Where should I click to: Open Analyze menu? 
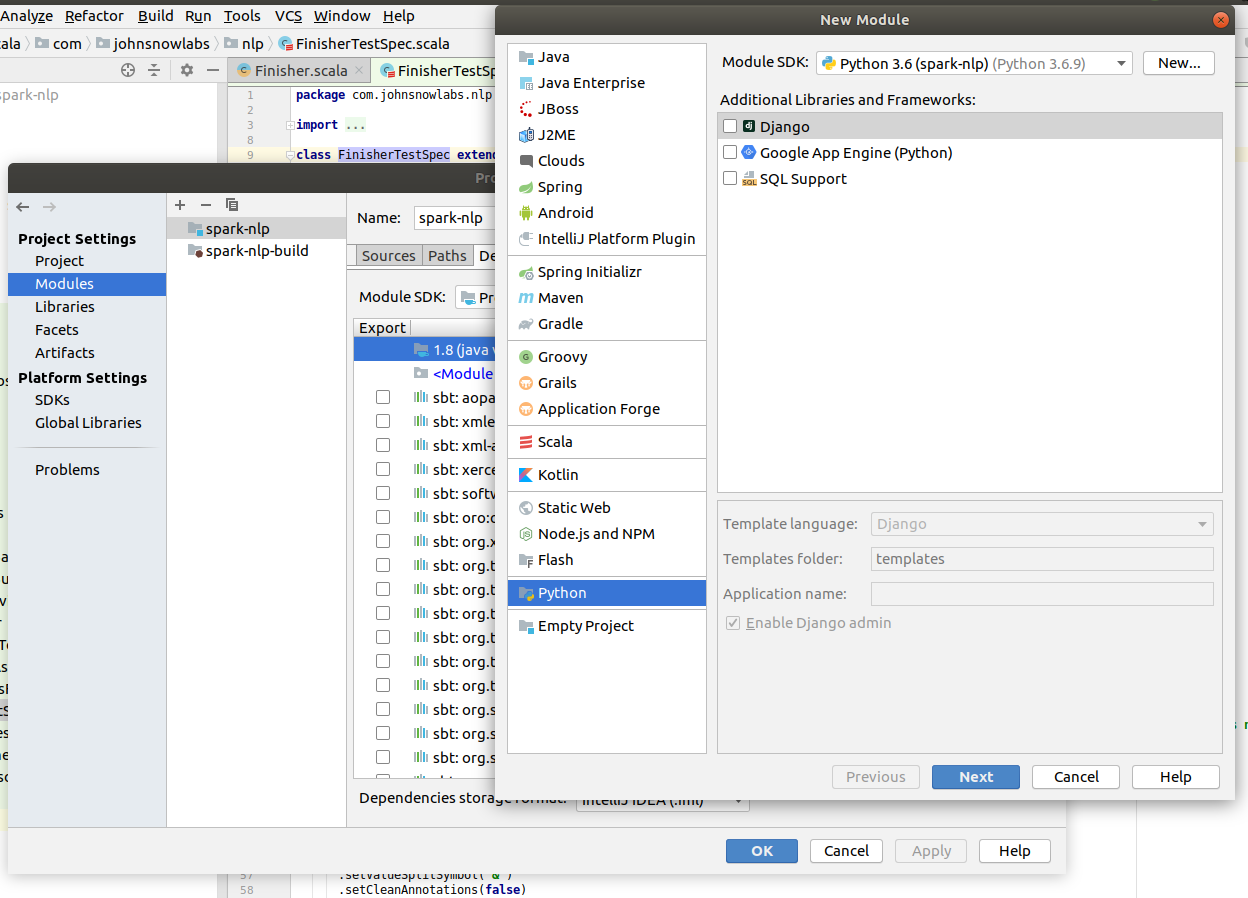pos(27,16)
